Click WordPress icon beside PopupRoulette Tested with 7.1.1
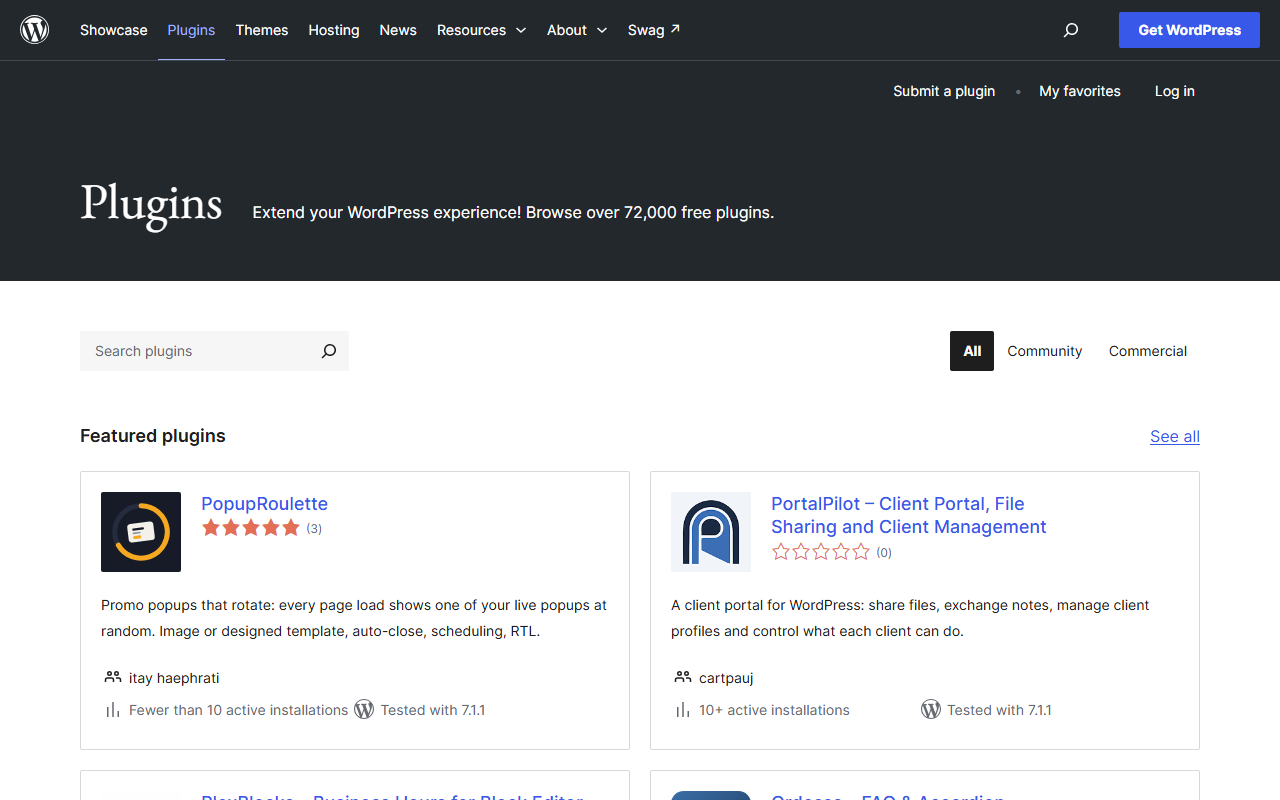 [x=364, y=709]
